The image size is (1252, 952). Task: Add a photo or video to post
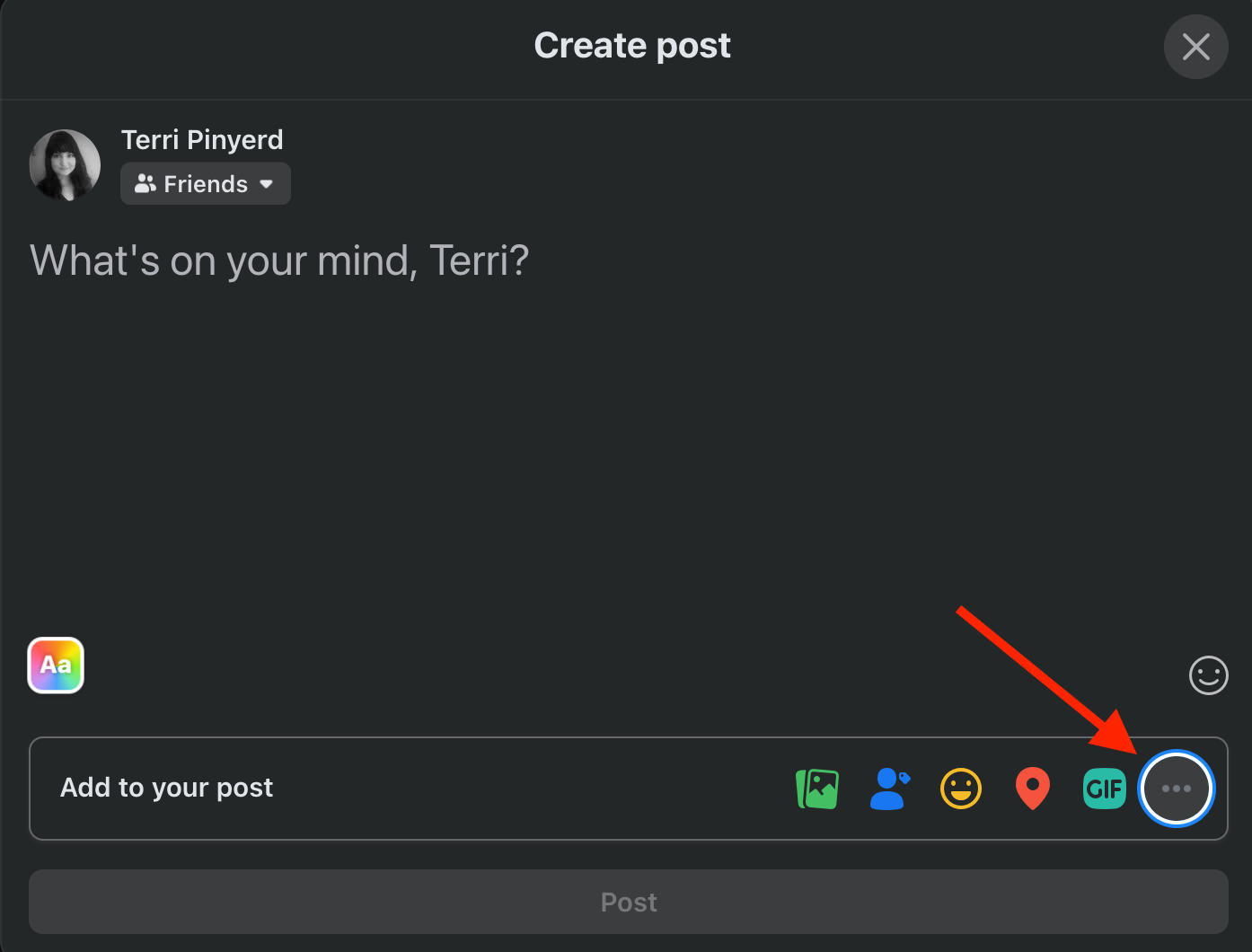click(x=817, y=789)
